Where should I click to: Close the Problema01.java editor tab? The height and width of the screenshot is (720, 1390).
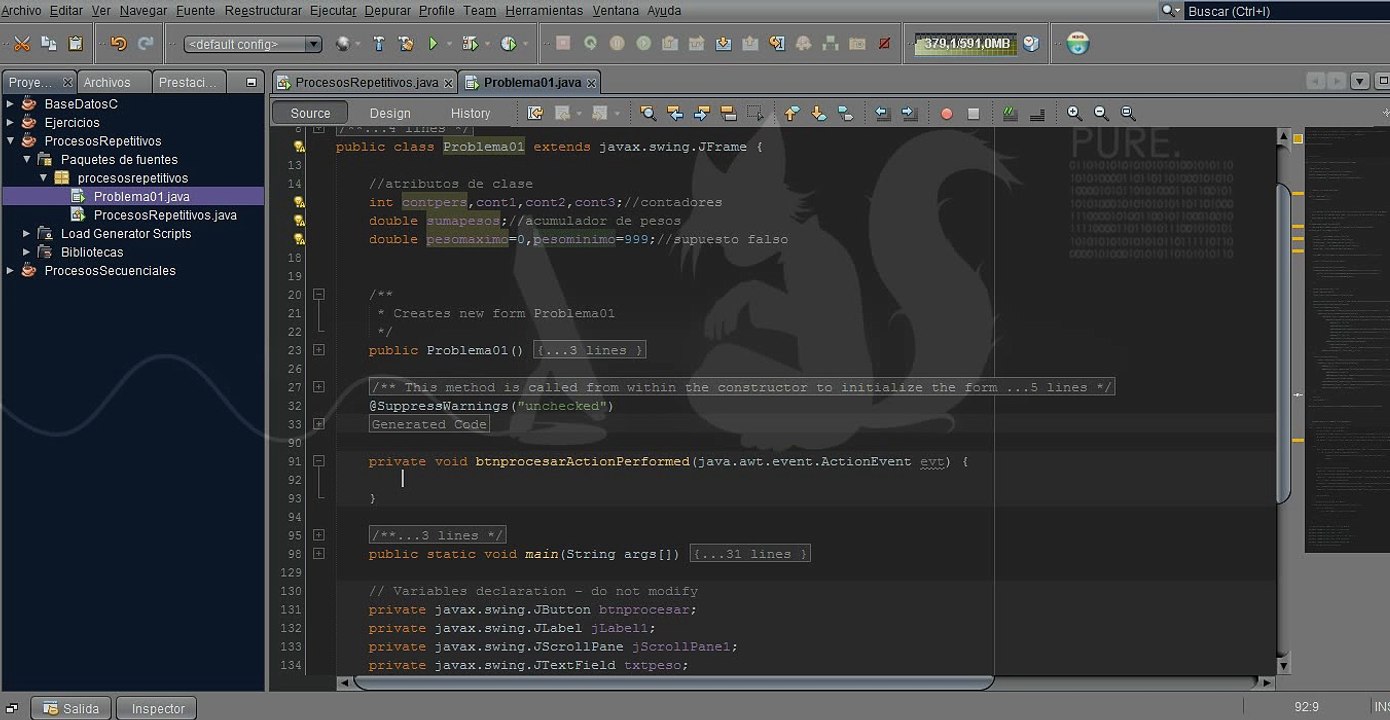[x=591, y=83]
